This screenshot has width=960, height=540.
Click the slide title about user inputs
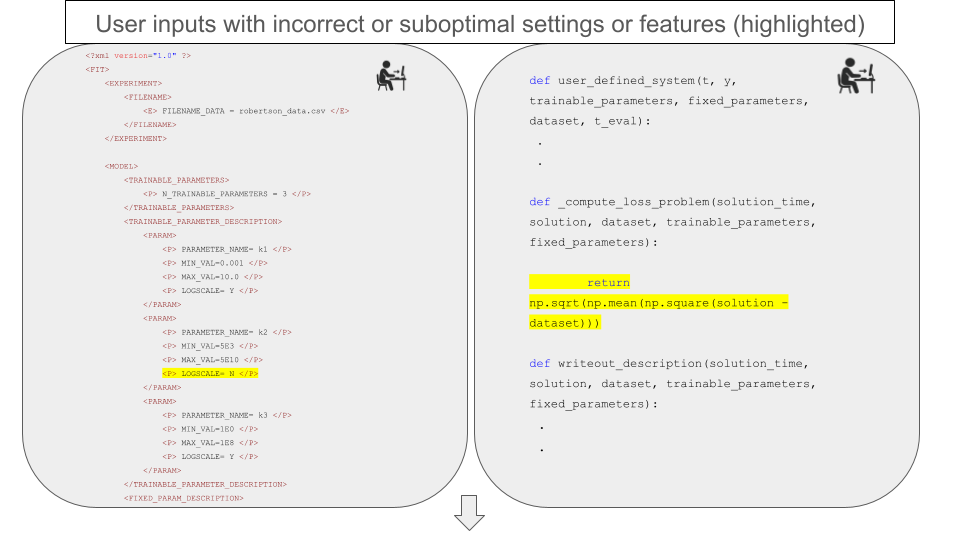tap(479, 23)
